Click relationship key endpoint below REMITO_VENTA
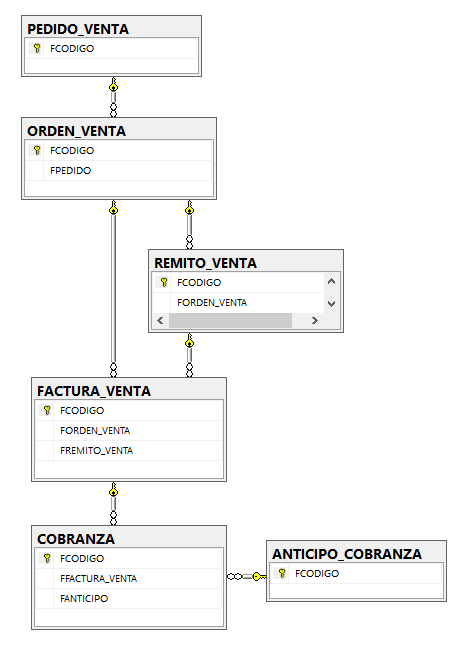466x647 pixels. click(x=189, y=340)
